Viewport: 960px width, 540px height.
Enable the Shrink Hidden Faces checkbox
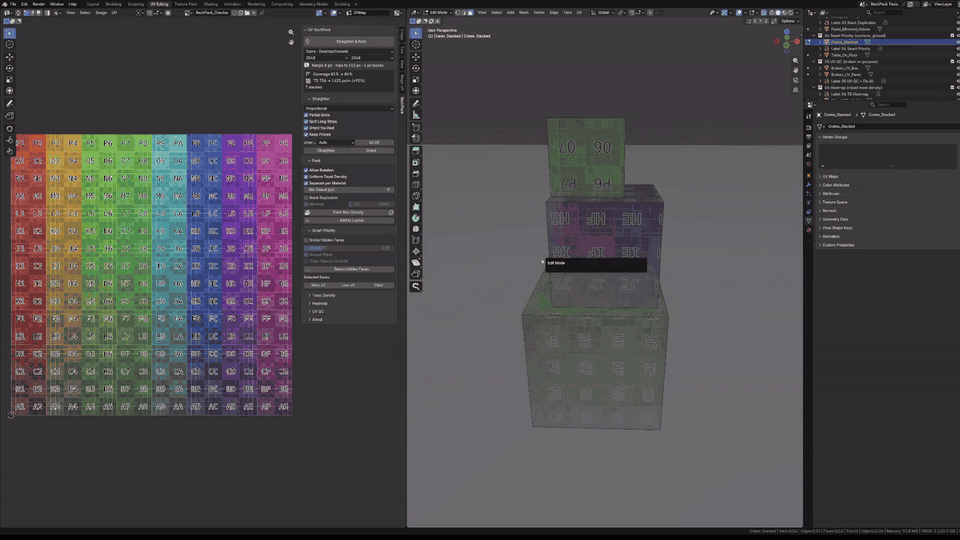coord(306,240)
